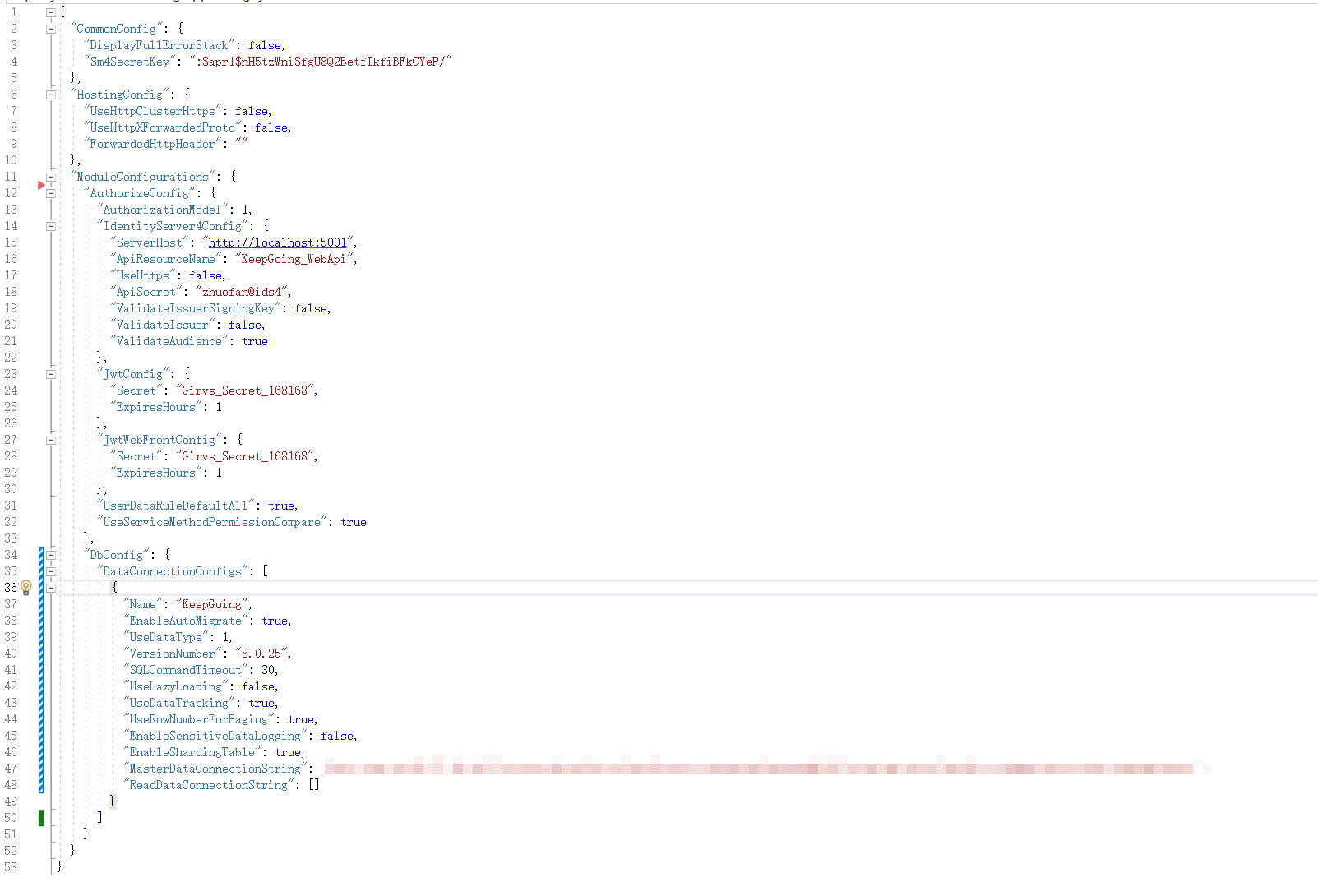Click the EnableSensitiveDataLogging key
The width and height of the screenshot is (1318, 896).
(215, 736)
